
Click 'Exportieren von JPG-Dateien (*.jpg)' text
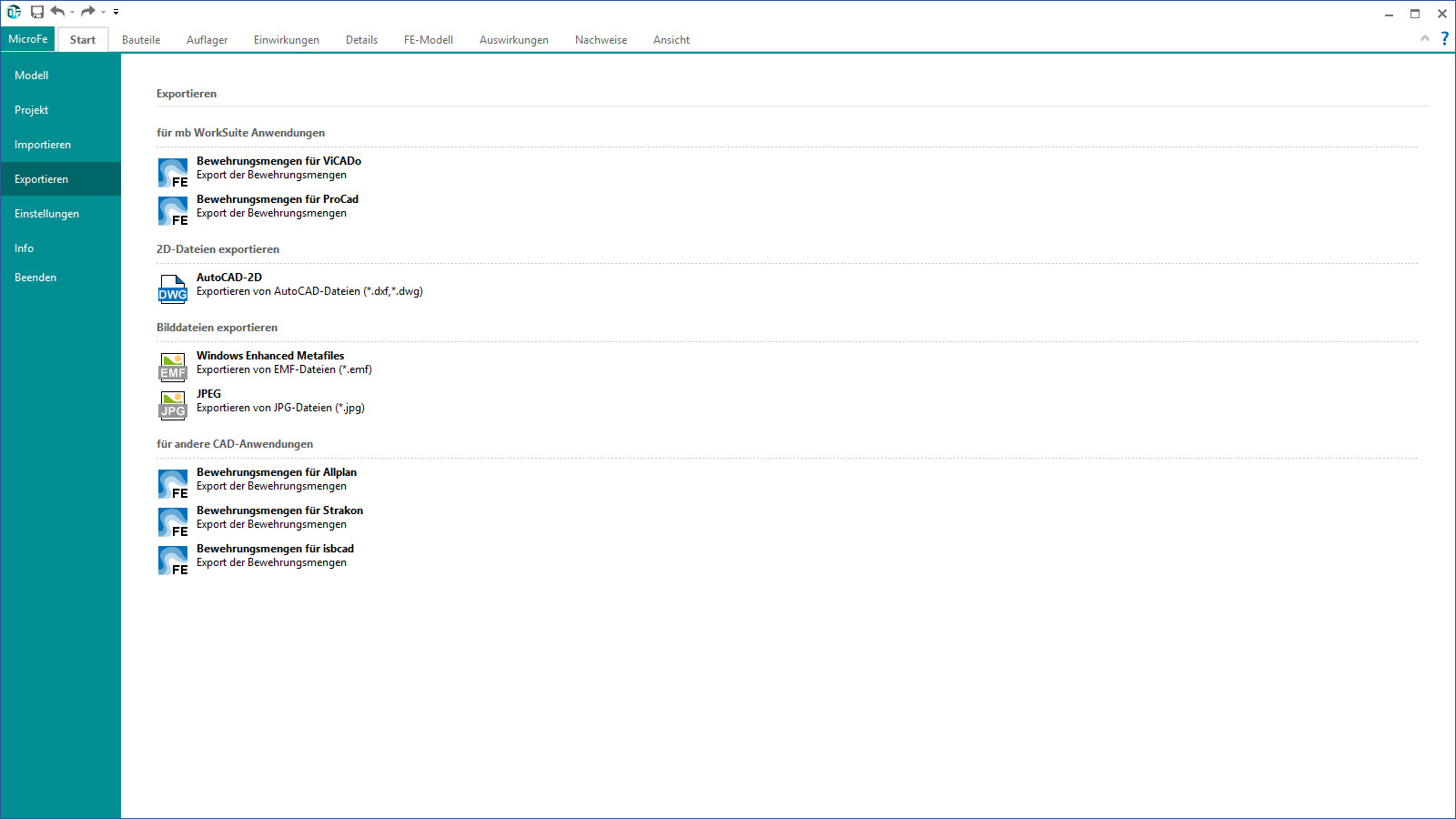coord(280,408)
